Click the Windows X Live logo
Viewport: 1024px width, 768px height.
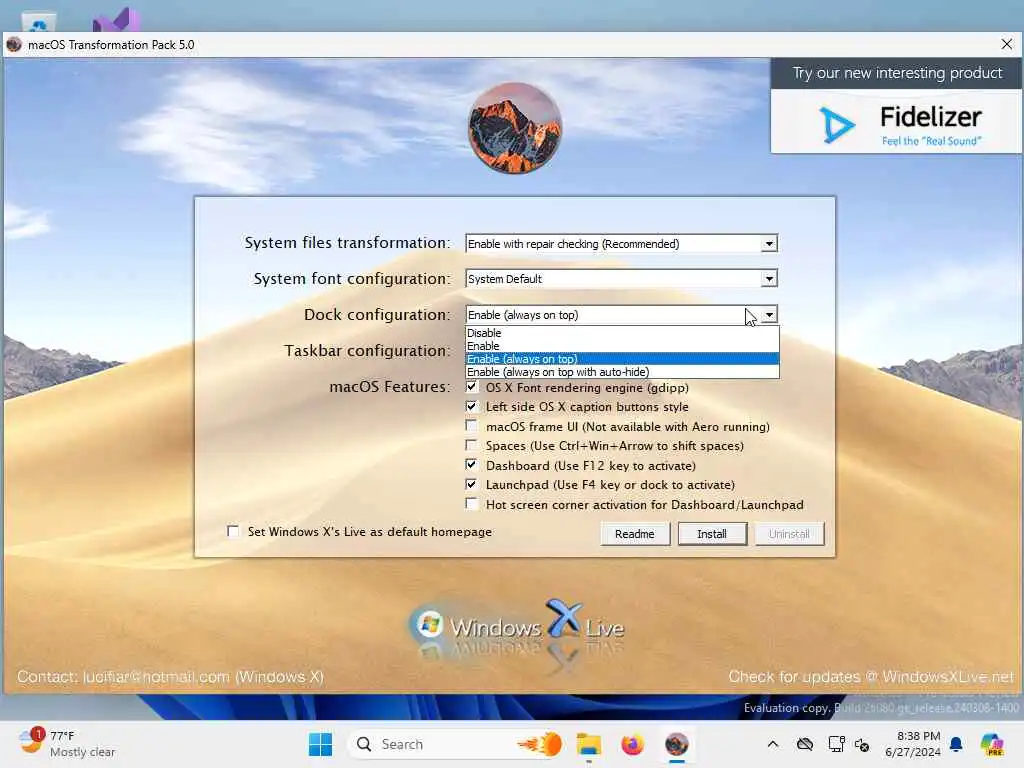click(516, 626)
